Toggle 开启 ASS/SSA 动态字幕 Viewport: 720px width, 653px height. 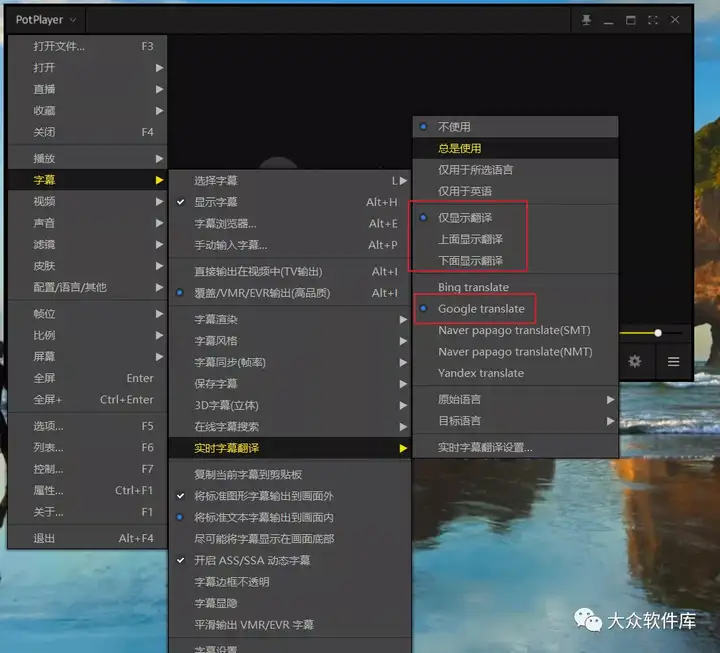click(290, 560)
